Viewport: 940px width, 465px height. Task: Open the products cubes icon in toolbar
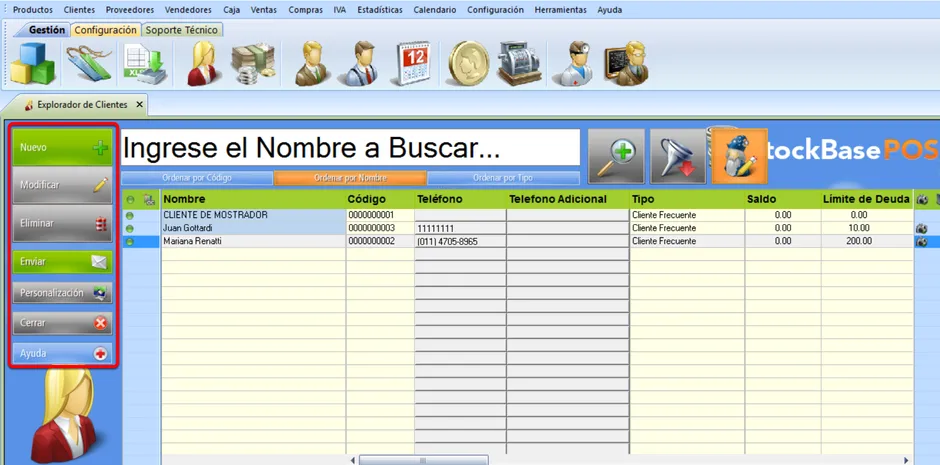click(x=32, y=64)
